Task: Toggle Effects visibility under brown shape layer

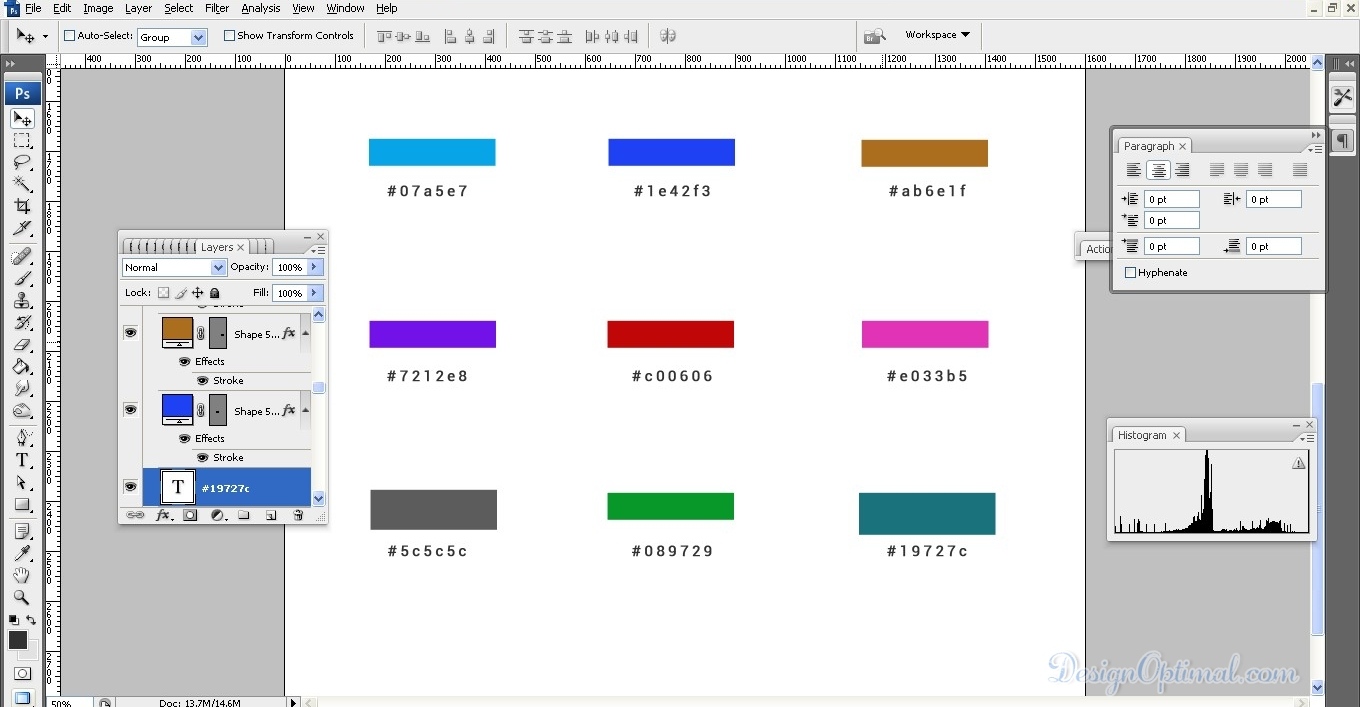Action: click(x=184, y=361)
